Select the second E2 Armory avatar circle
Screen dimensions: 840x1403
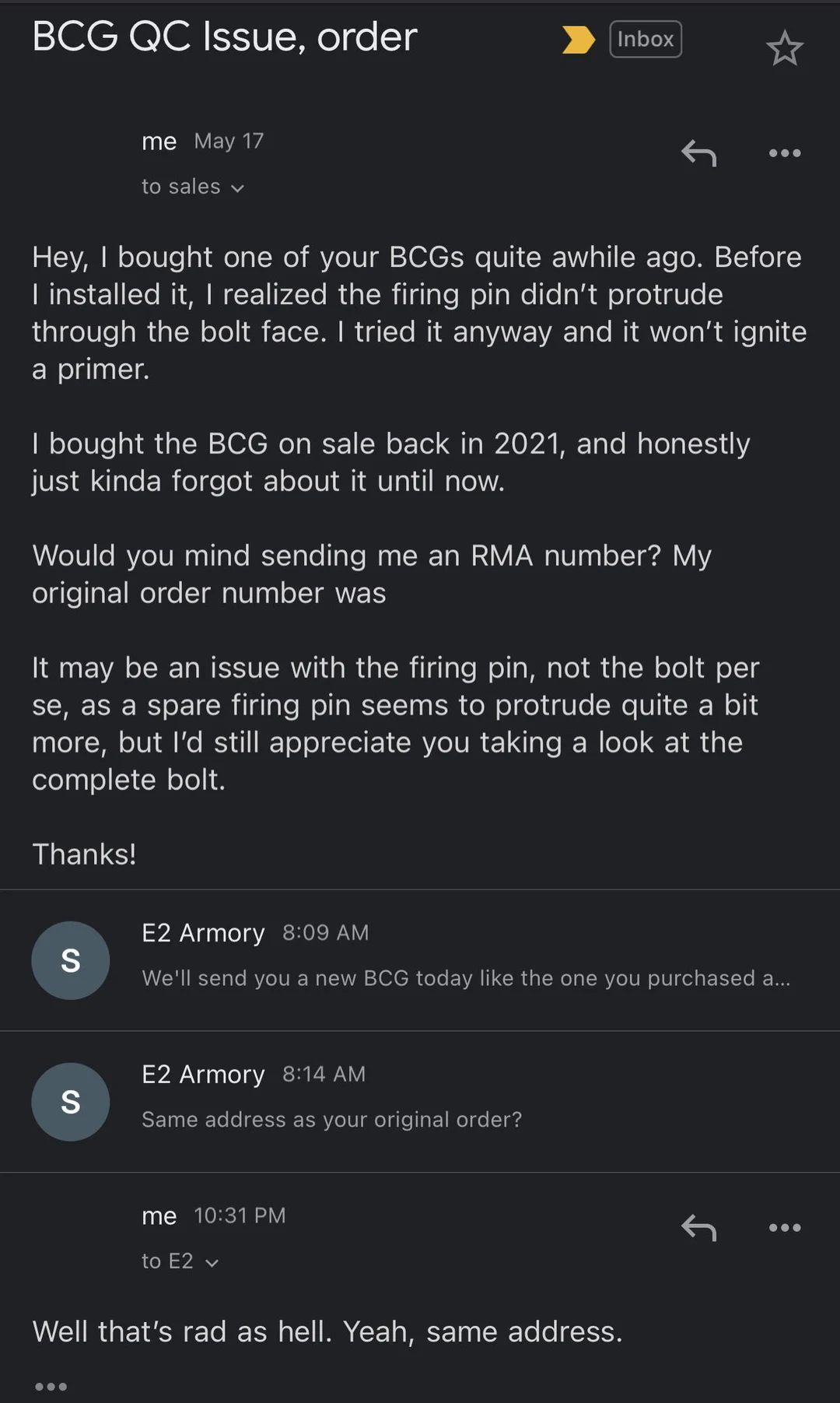click(70, 1102)
